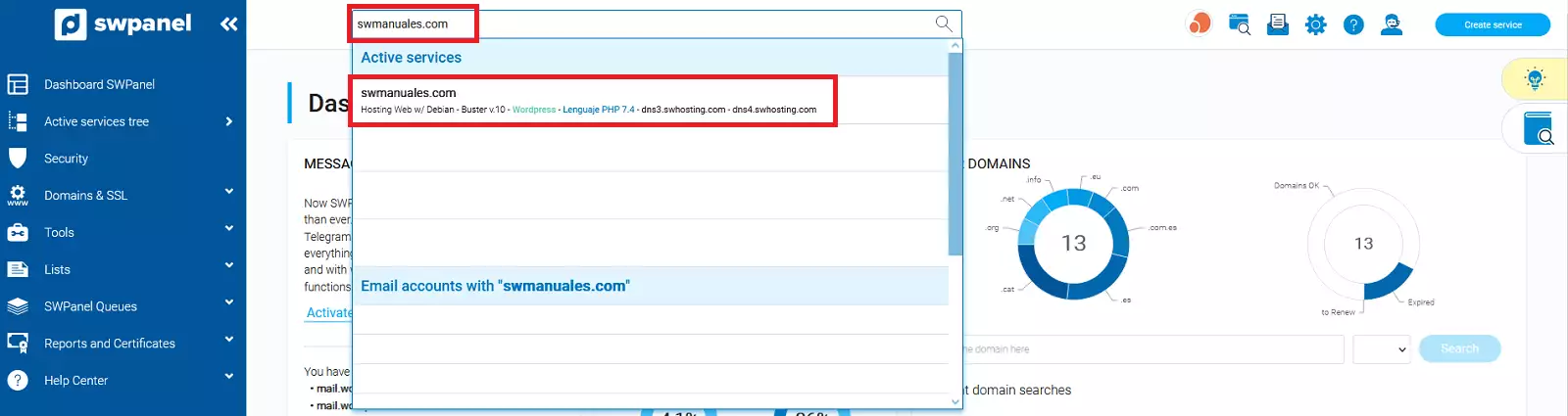Open the orange notifications icon in header

(x=1200, y=24)
